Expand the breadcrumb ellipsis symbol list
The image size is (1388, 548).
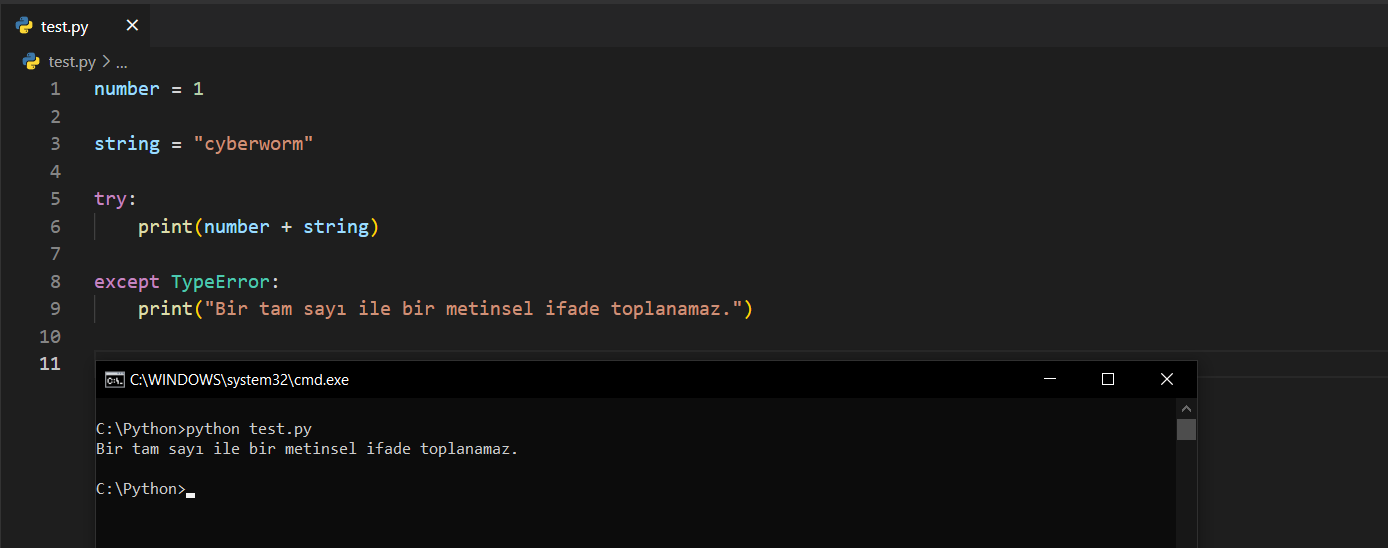[x=121, y=62]
